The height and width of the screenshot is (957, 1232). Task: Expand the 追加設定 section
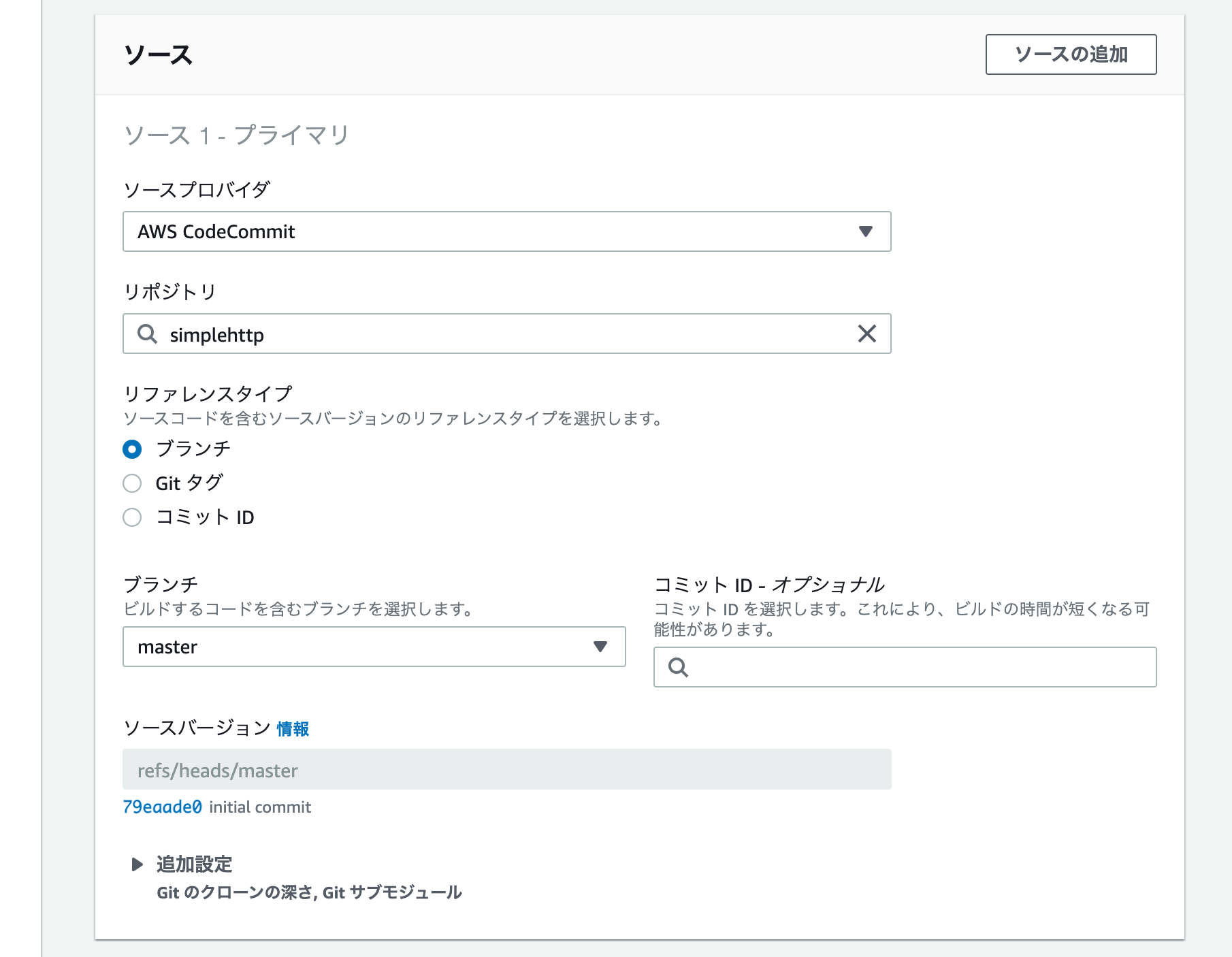tap(193, 864)
